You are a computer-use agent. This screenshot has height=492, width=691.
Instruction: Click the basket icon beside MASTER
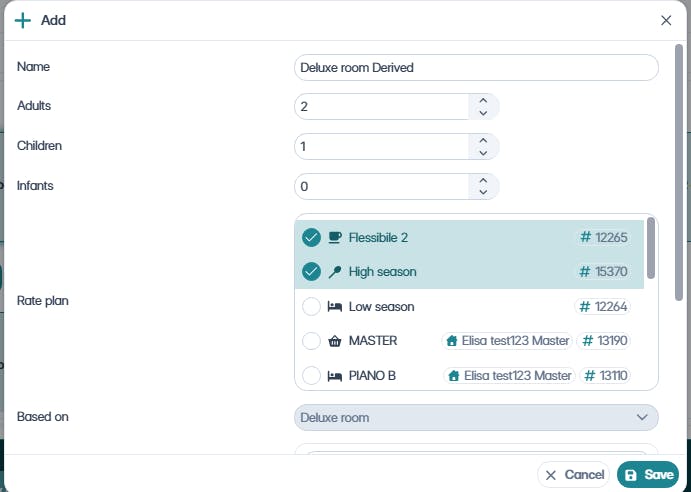(x=335, y=341)
